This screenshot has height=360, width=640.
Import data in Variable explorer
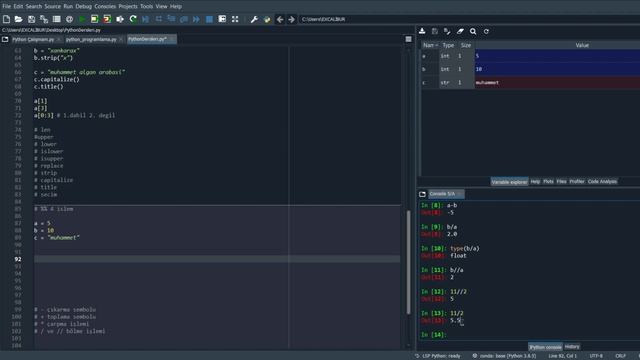point(422,31)
